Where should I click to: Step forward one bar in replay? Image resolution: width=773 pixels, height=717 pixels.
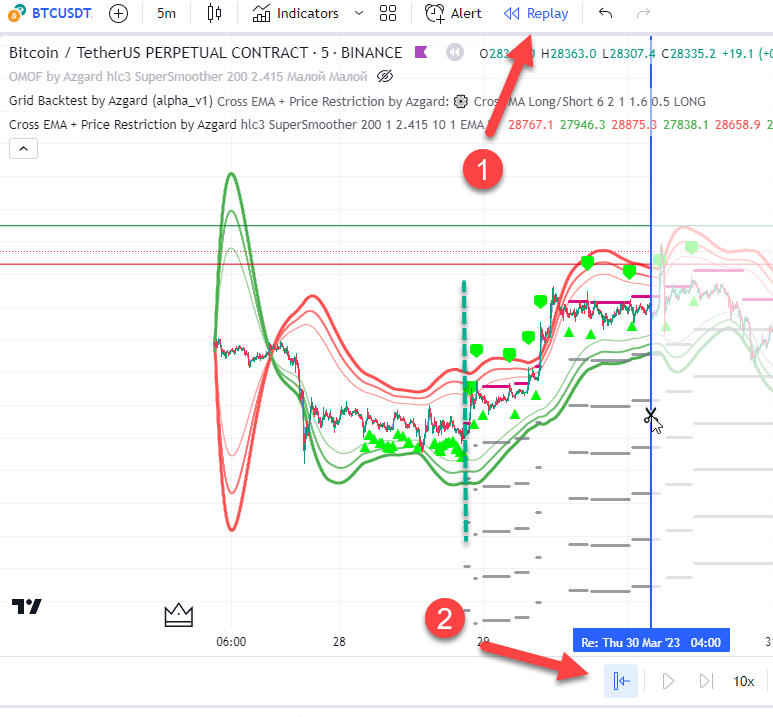706,681
